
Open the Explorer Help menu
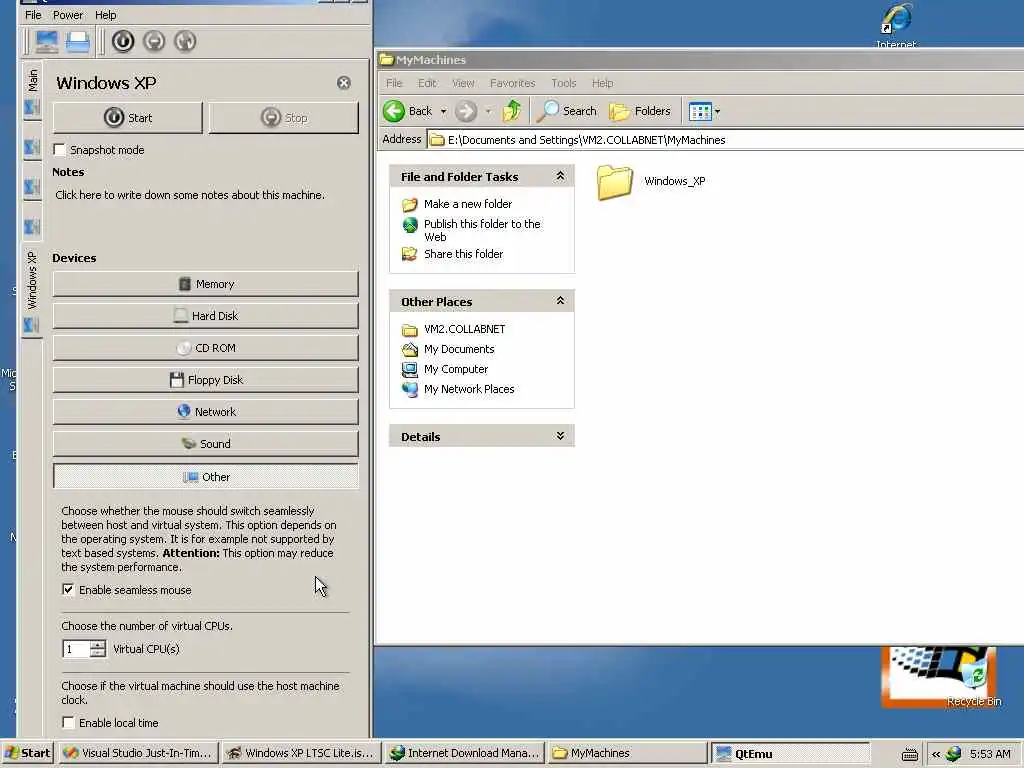(602, 83)
